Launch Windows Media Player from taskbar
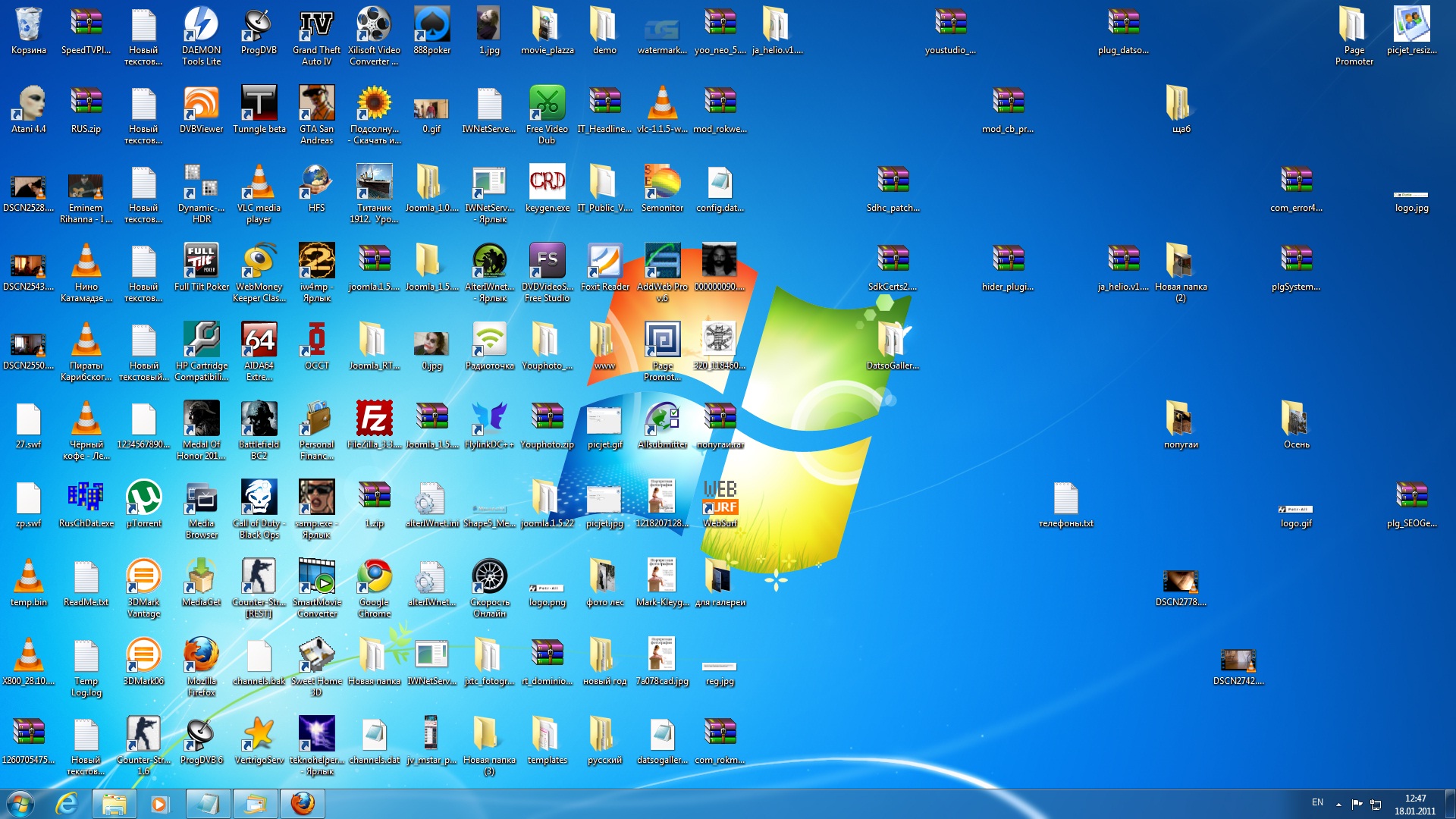Viewport: 1456px width, 819px height. [159, 803]
